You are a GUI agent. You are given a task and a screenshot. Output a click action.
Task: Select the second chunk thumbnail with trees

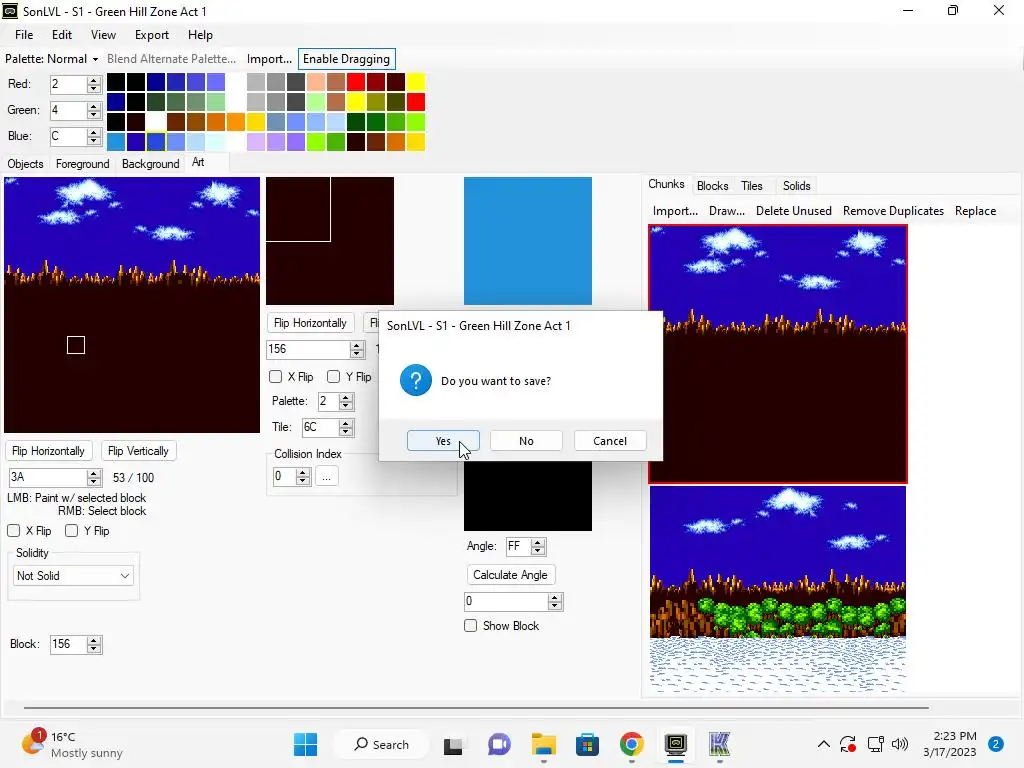778,589
